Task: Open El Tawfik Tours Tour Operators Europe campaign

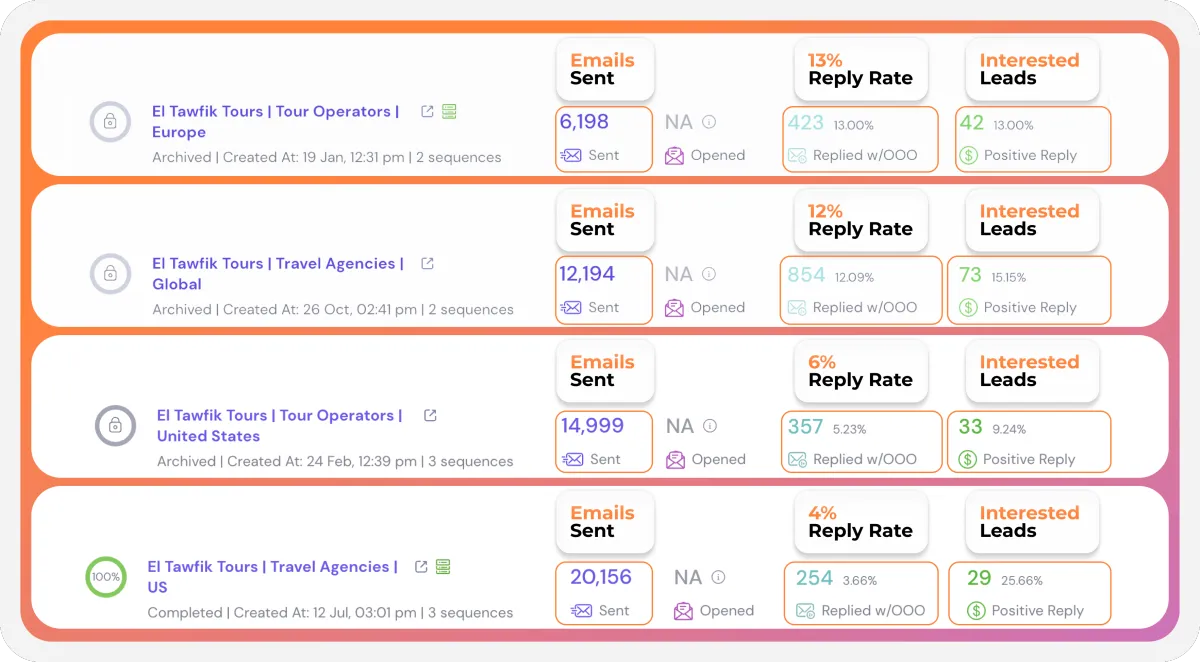Action: tap(275, 121)
